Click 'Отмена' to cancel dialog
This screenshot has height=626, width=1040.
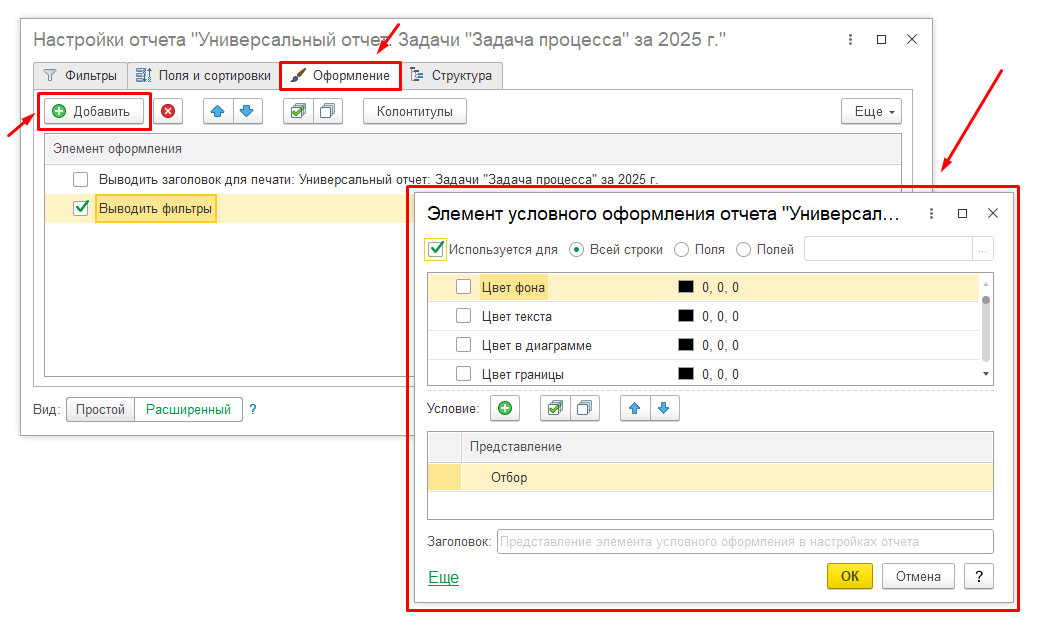click(918, 576)
